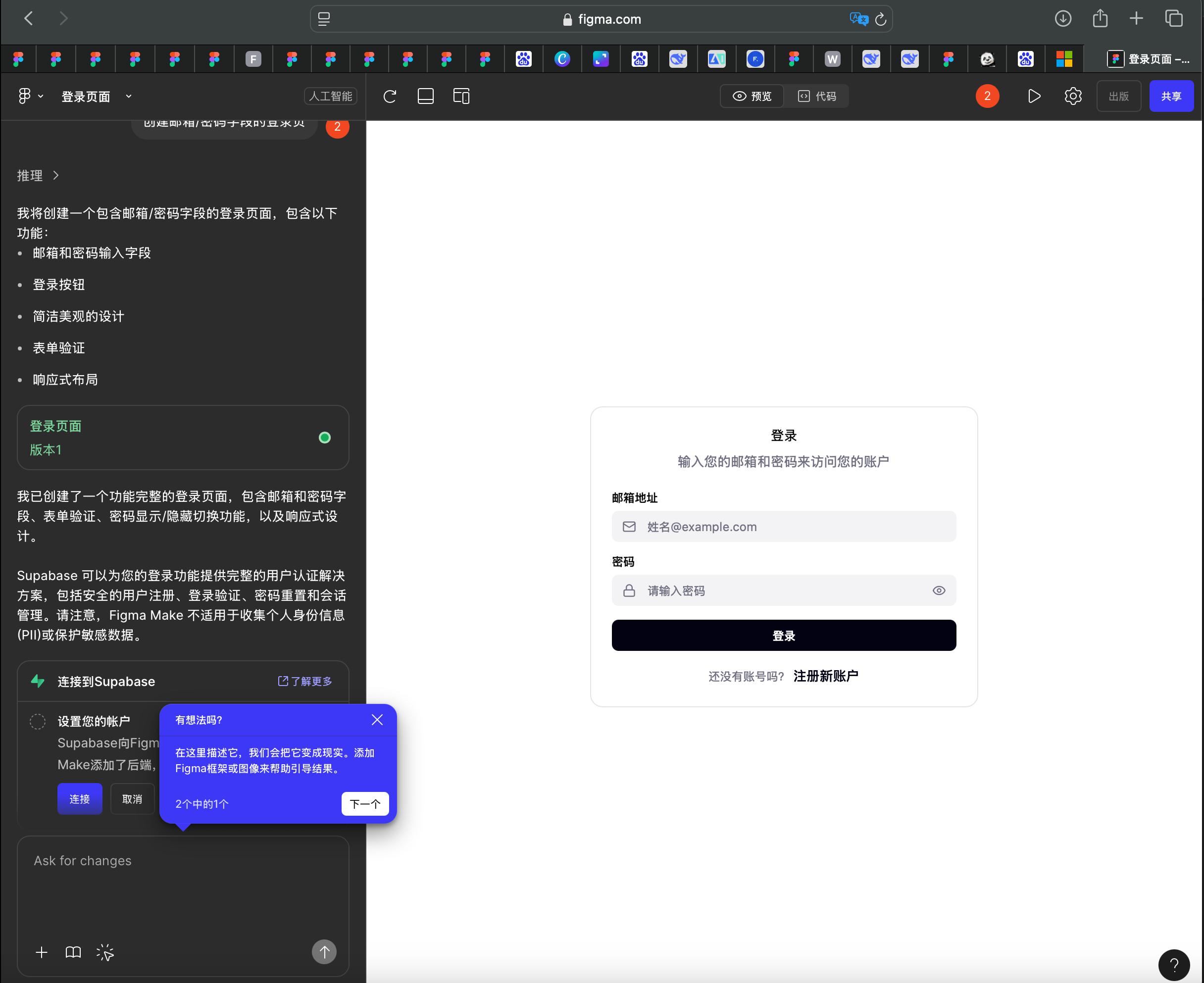Open the orange notifications badge

[x=987, y=96]
